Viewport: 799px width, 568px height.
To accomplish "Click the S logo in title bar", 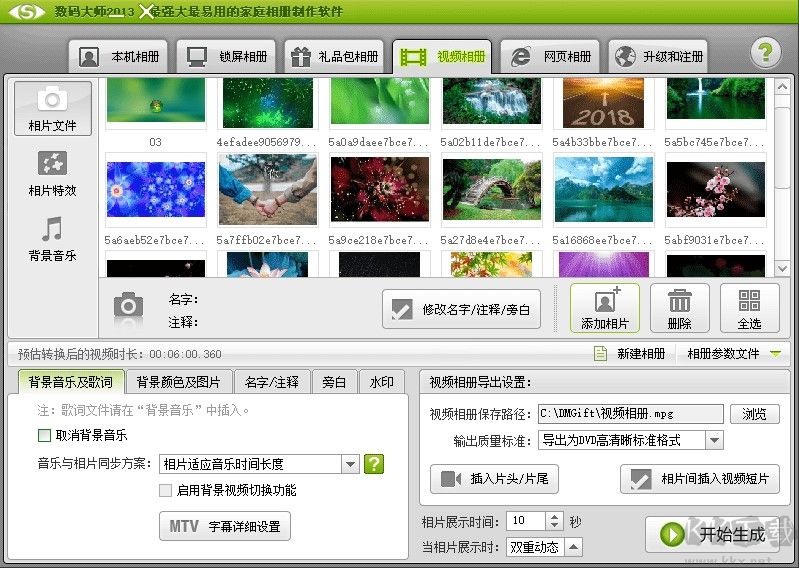I will (26, 11).
